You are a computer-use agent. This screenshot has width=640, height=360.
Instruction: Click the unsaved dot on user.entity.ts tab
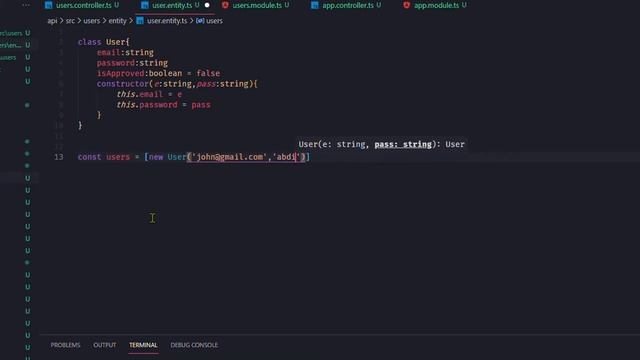click(x=207, y=5)
